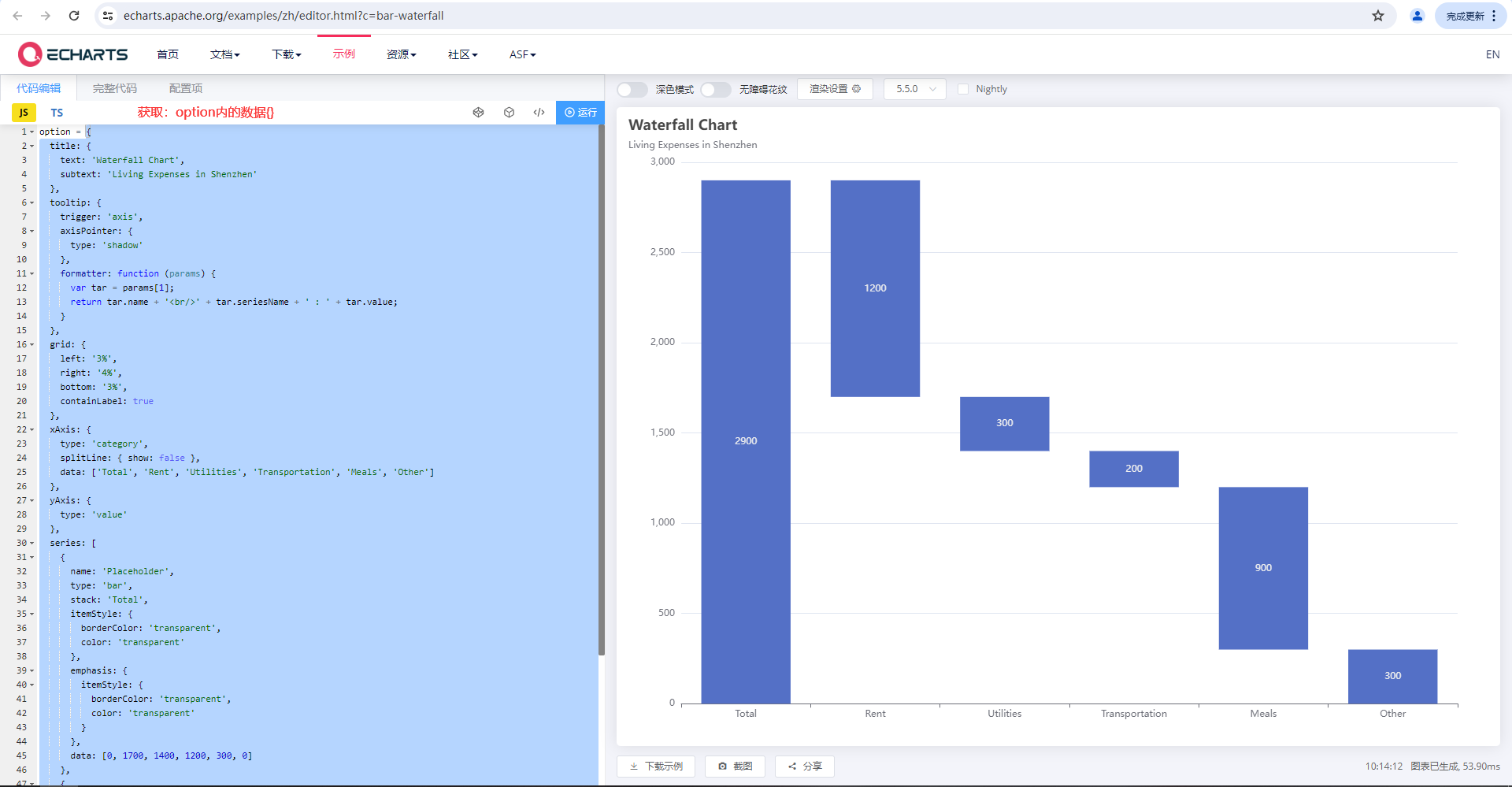Click the Rent bar labeled 1200
Viewport: 1512px width, 787px height.
[x=875, y=288]
